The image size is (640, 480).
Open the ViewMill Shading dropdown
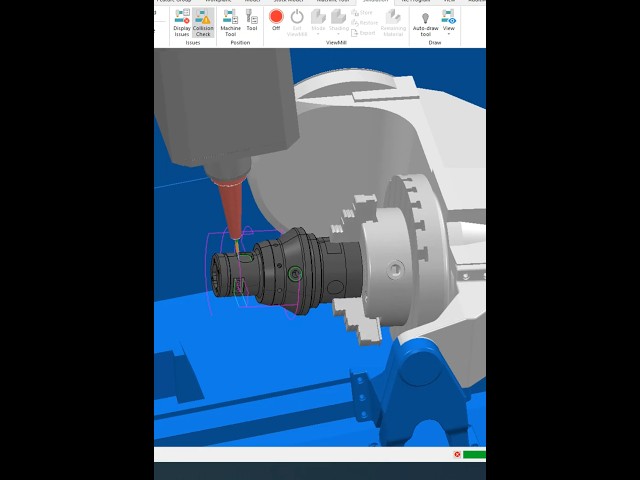pyautogui.click(x=339, y=22)
